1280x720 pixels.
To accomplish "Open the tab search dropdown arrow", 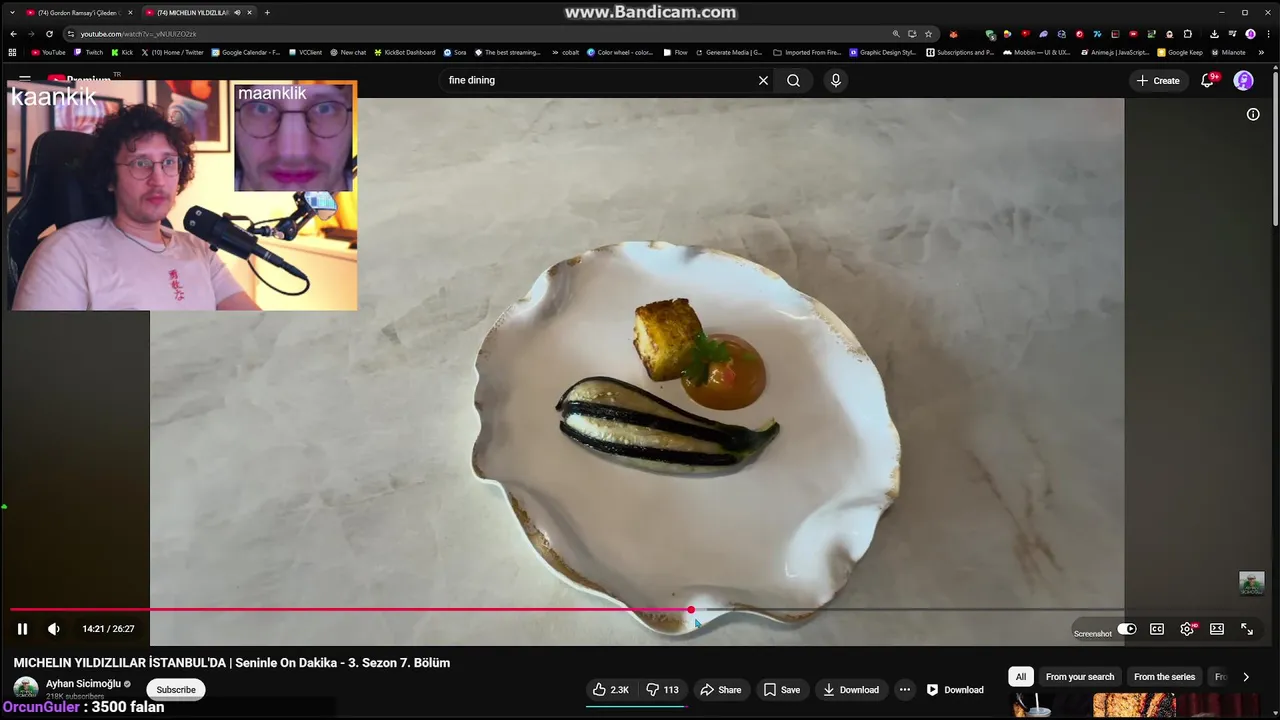I will coord(10,12).
